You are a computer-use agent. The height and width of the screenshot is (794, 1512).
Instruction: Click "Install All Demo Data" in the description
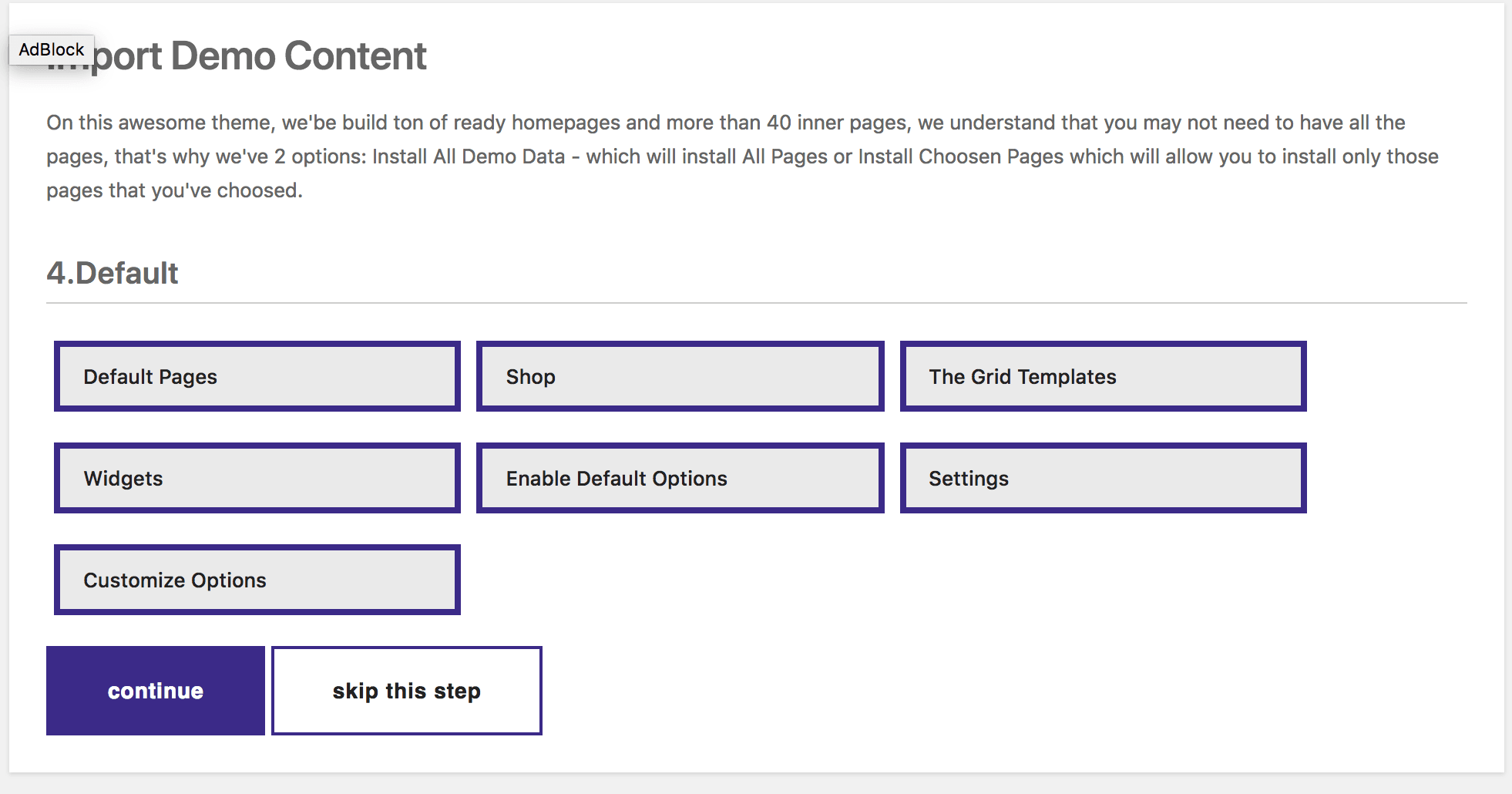point(469,156)
